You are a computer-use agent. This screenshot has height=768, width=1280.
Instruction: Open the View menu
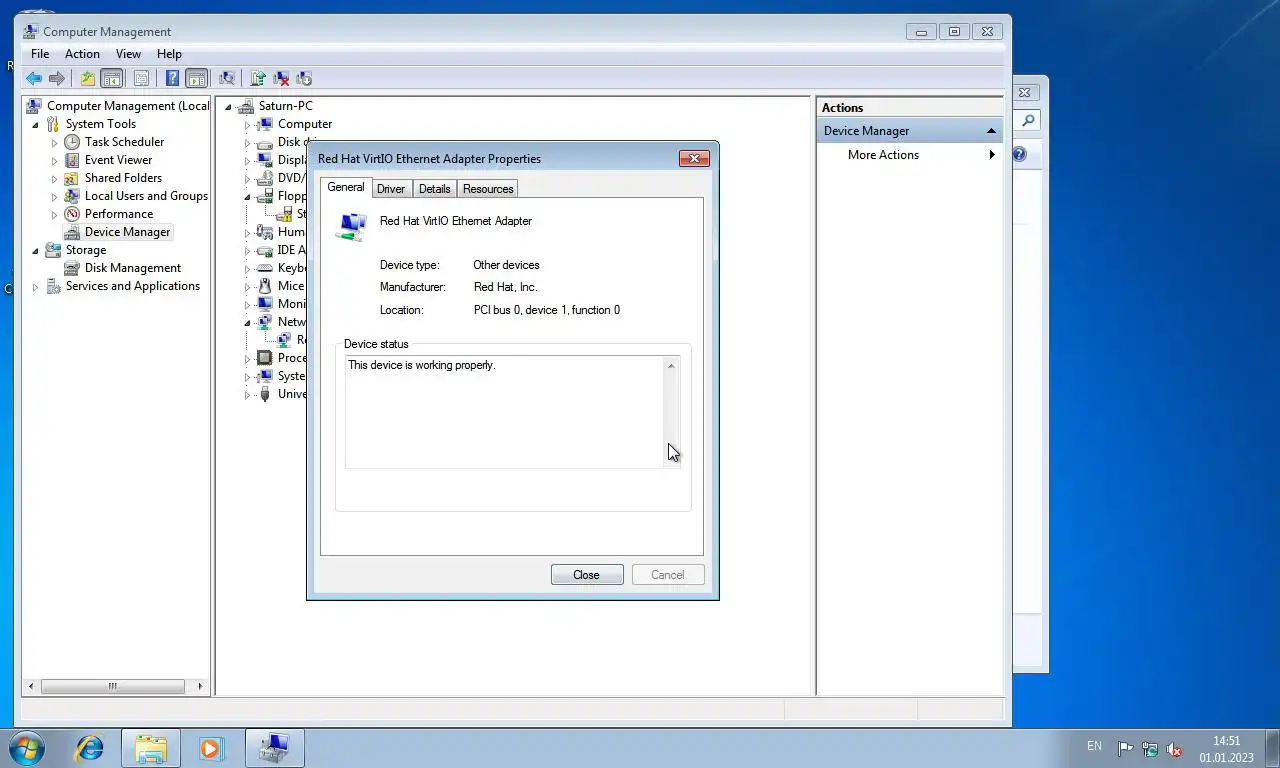pyautogui.click(x=128, y=54)
